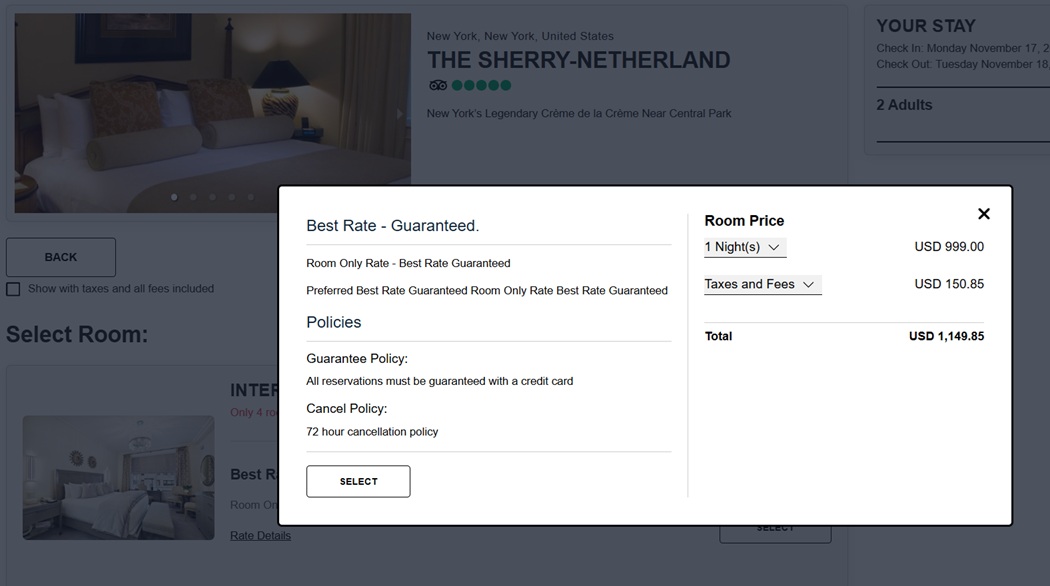The width and height of the screenshot is (1050, 586).
Task: Click the green TripAdvisor rating circles
Action: (481, 86)
